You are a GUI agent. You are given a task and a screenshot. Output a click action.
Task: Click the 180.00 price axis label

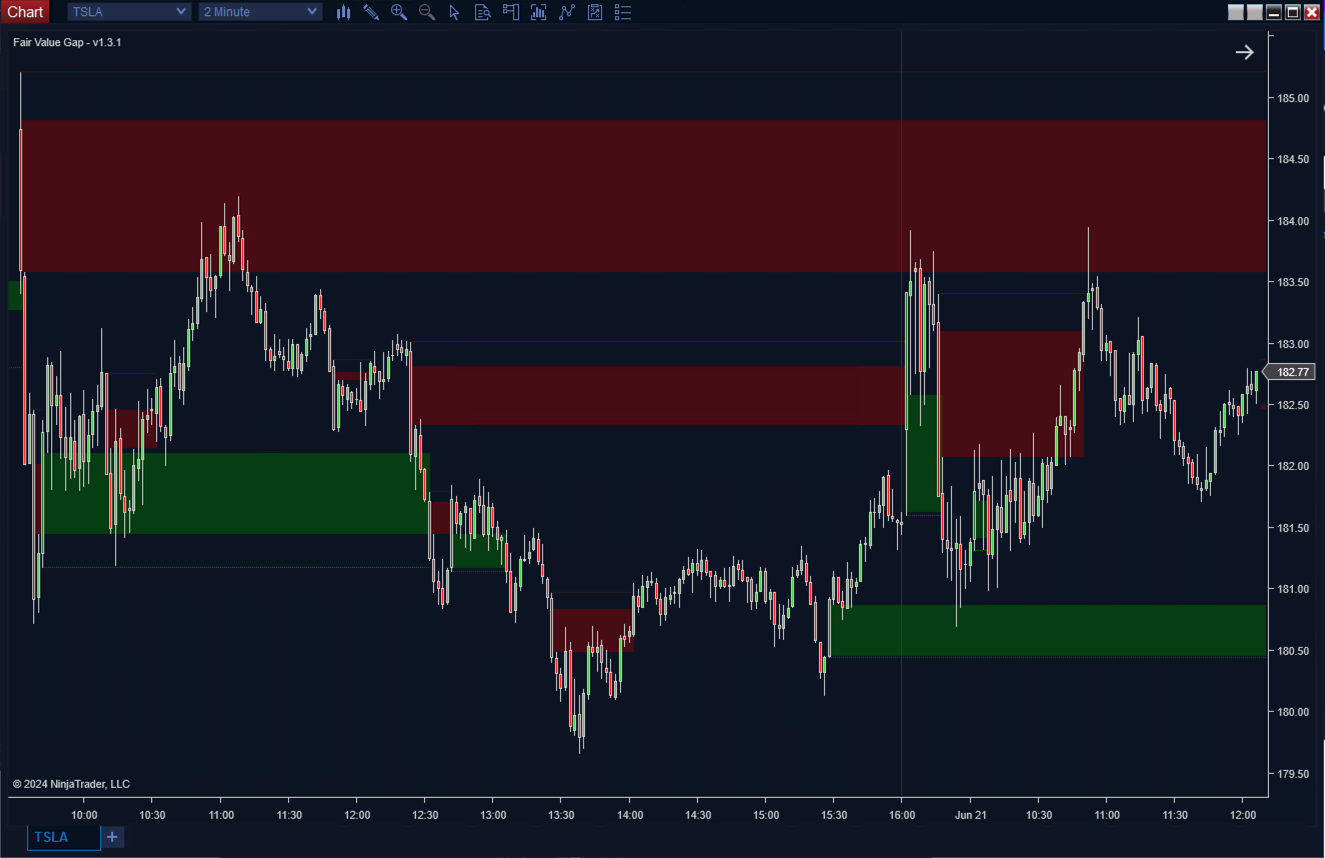click(1293, 712)
